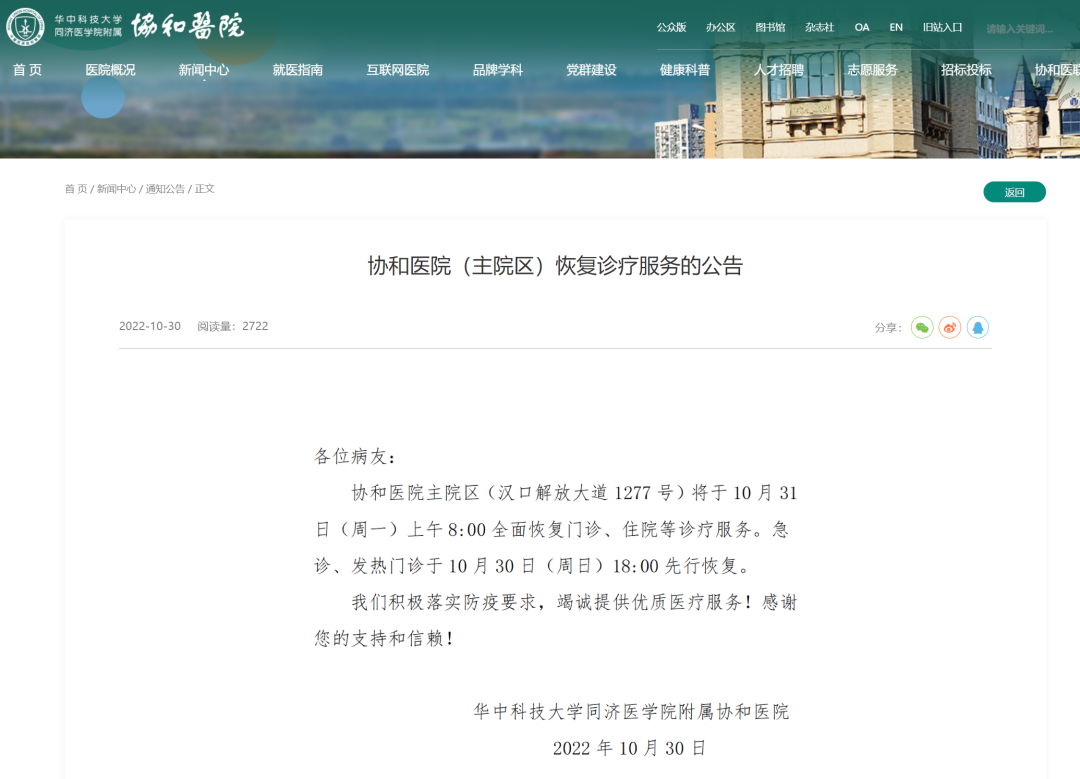Click the keyword search input field

click(1025, 29)
